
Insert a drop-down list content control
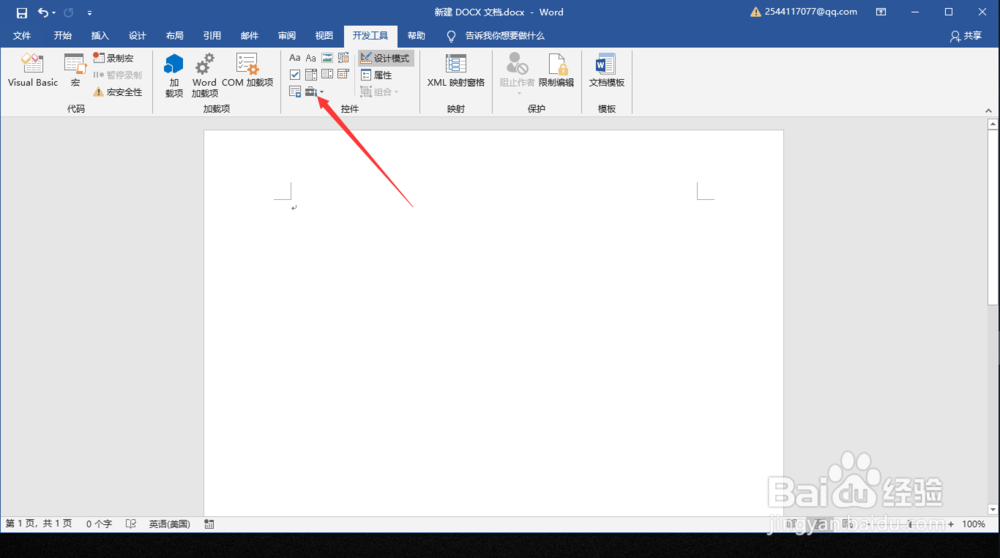tap(327, 75)
